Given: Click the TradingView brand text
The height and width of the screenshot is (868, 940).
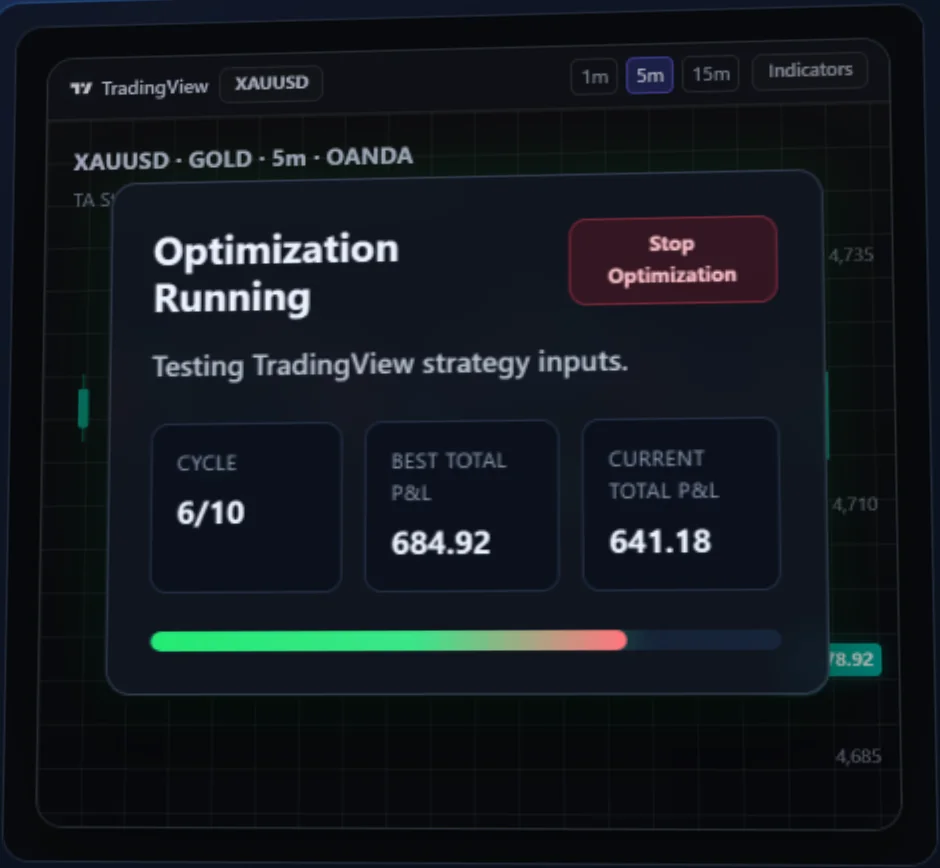Looking at the screenshot, I should (x=155, y=88).
